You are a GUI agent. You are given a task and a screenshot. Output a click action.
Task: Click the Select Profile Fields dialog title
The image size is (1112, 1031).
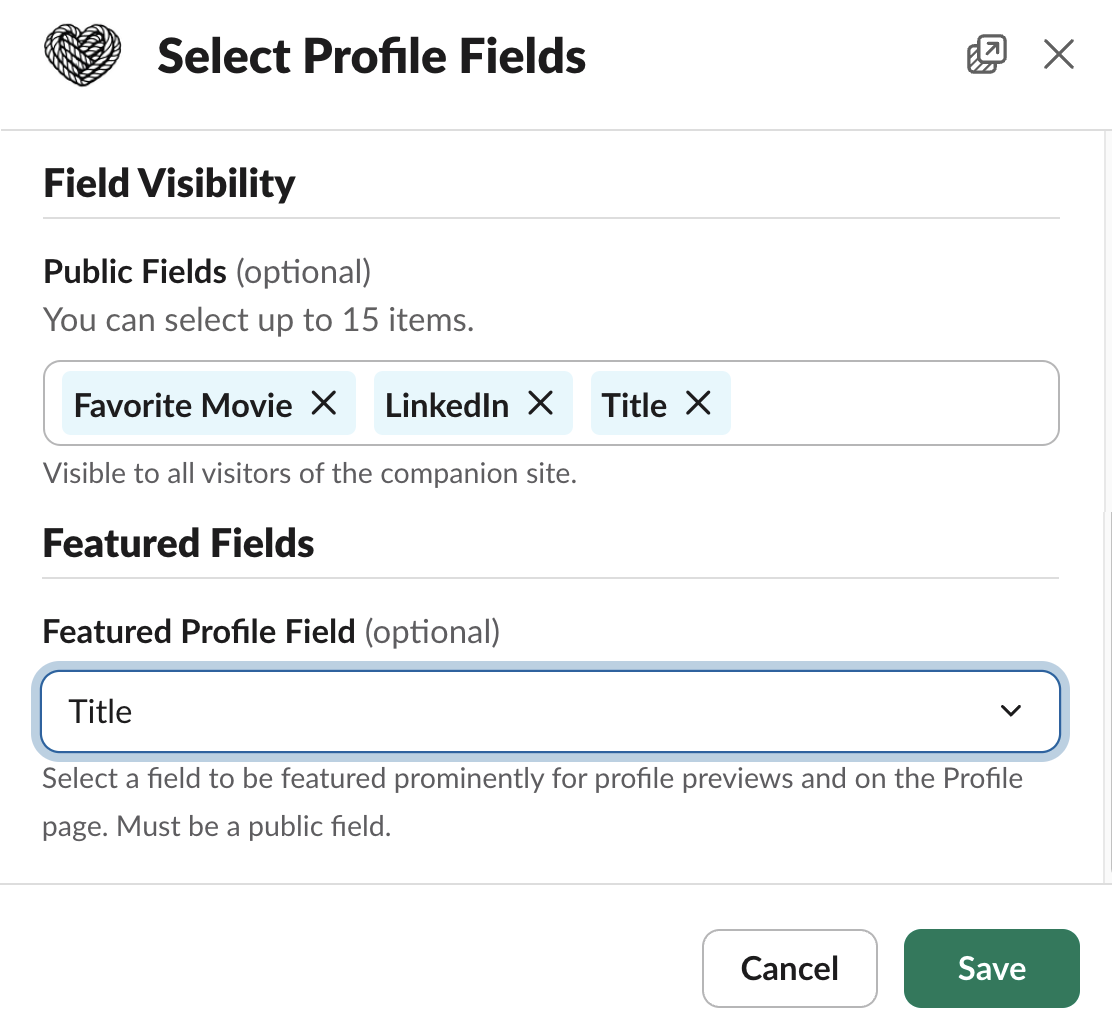pyautogui.click(x=372, y=56)
